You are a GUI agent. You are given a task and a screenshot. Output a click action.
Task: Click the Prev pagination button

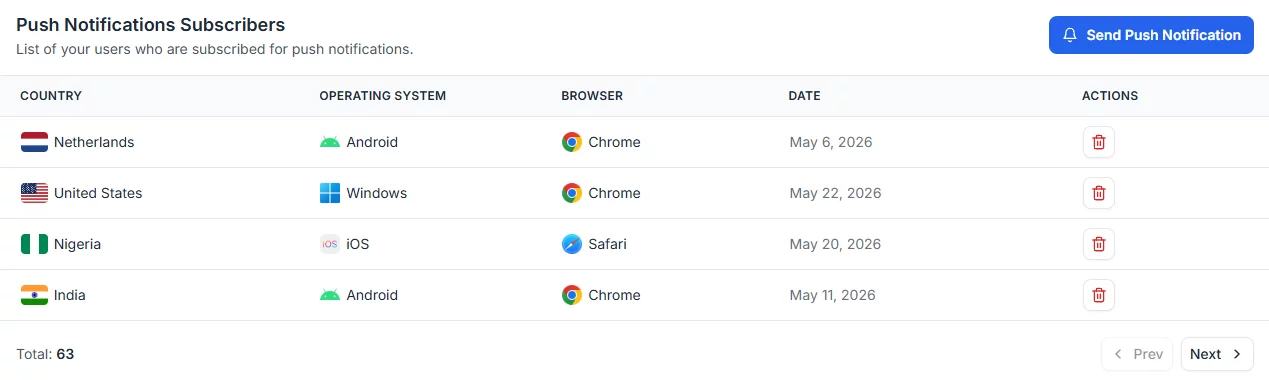tap(1138, 354)
